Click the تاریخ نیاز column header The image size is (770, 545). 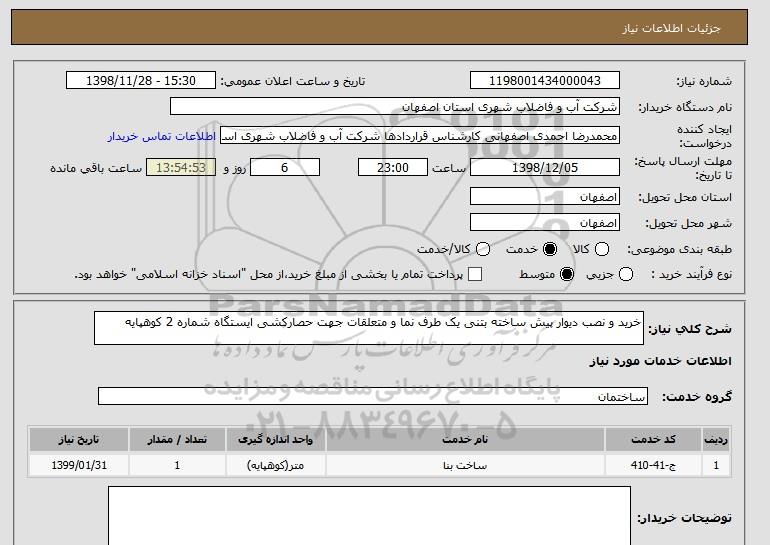79,439
